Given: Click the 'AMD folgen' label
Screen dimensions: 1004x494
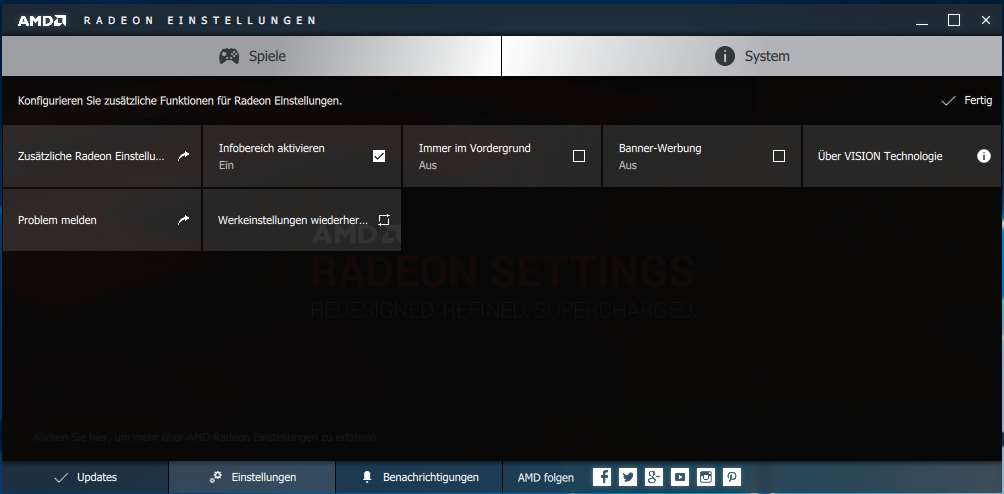Looking at the screenshot, I should pos(546,477).
